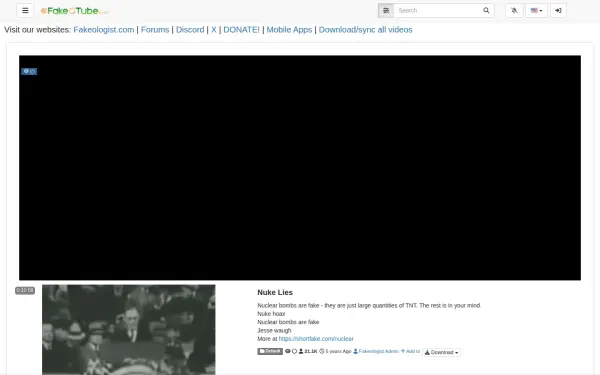Viewport: 600px width, 375px height.
Task: Open the shortfake.com/nuclear link
Action: (x=316, y=339)
